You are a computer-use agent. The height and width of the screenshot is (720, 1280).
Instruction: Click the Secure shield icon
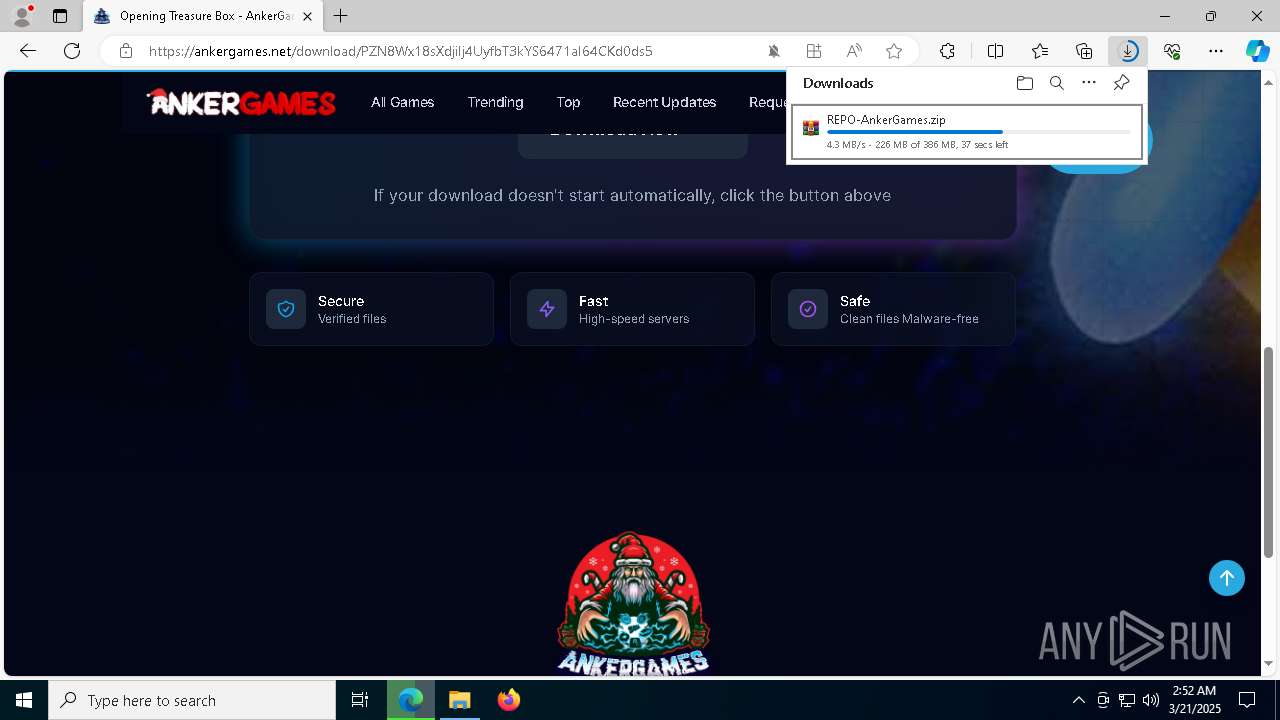click(x=286, y=310)
